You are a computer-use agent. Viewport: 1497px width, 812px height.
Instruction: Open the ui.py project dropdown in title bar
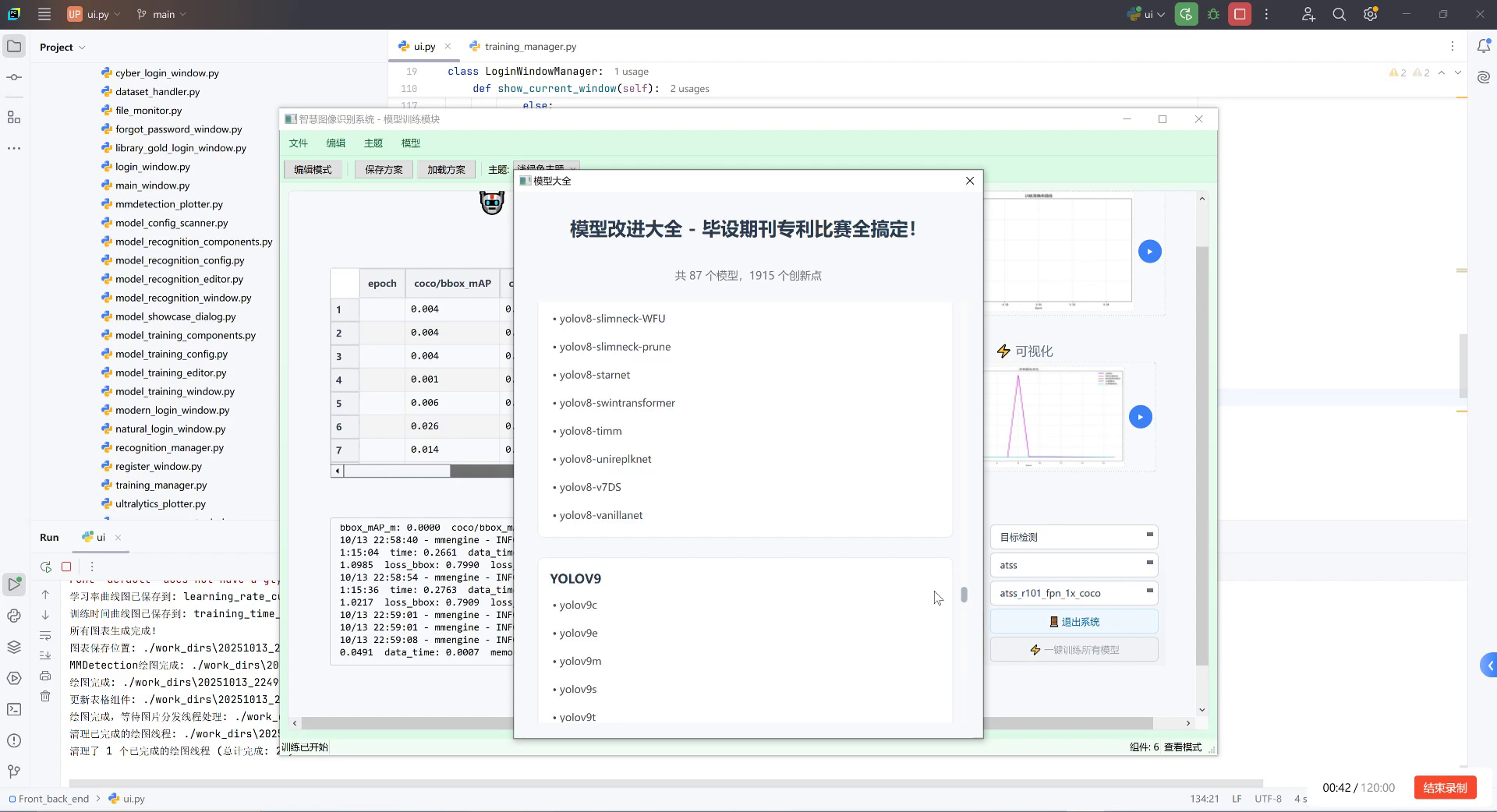coord(94,14)
